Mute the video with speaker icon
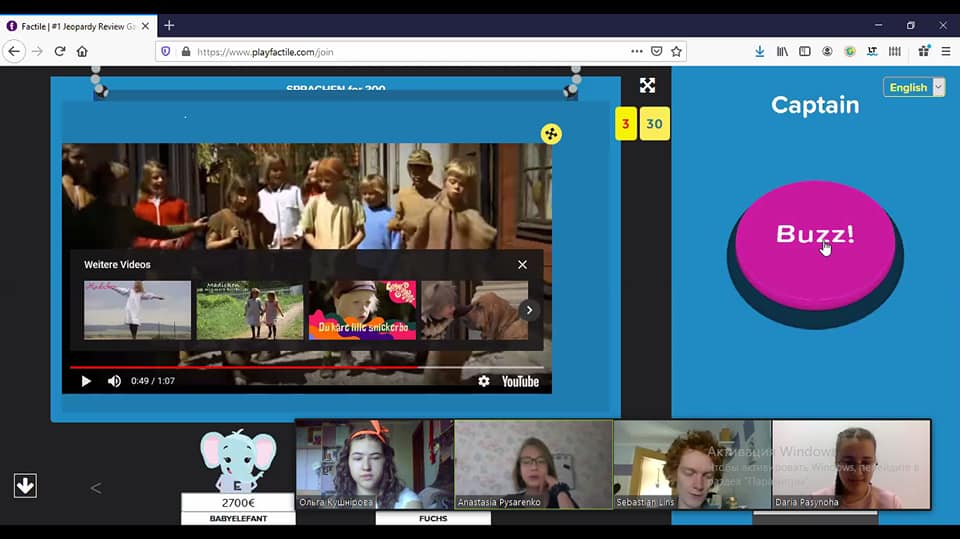Screen dimensions: 960x539 click(x=114, y=381)
